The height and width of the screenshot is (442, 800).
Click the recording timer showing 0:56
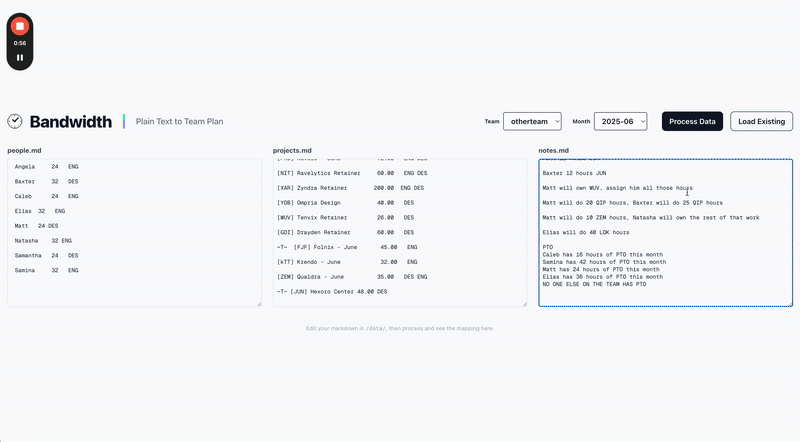[20, 43]
